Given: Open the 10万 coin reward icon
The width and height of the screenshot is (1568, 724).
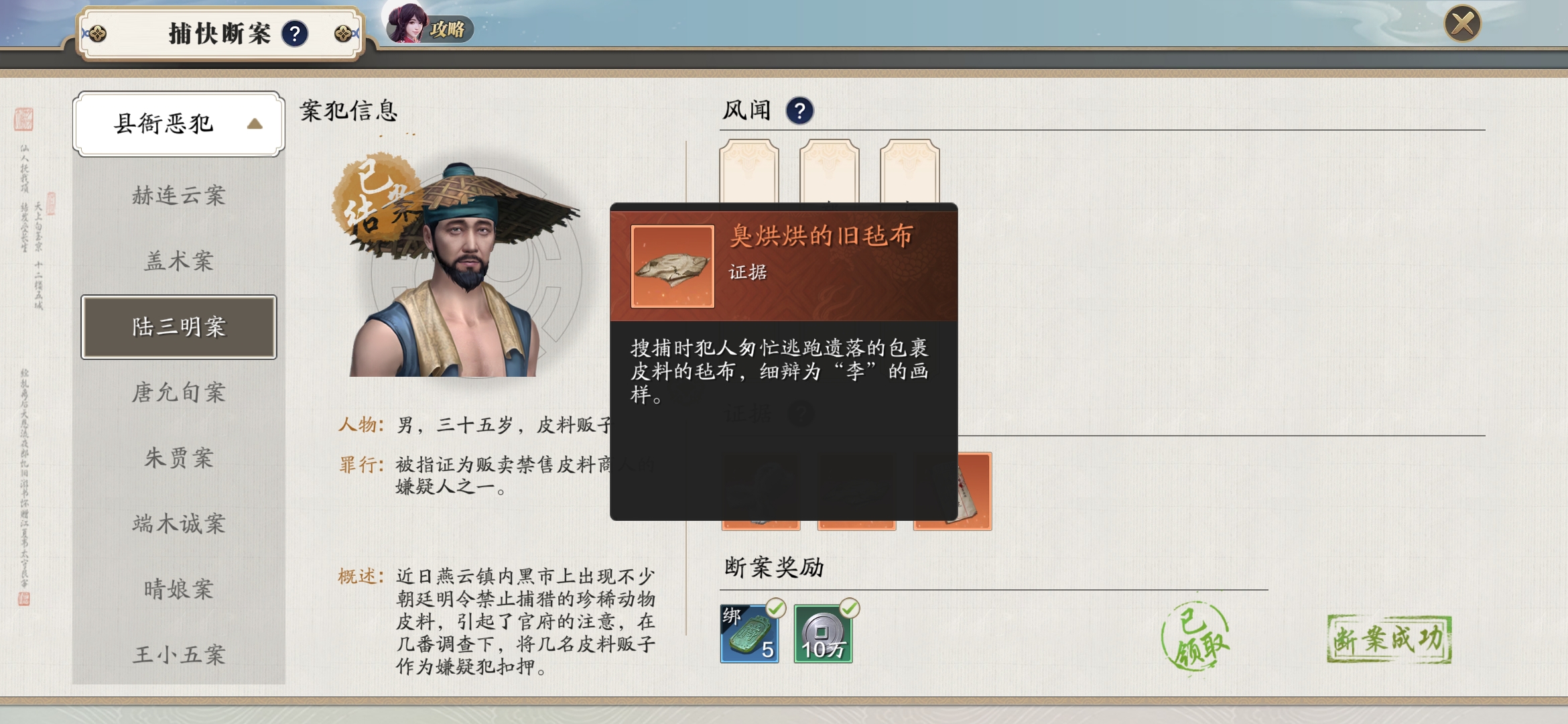Looking at the screenshot, I should 823,633.
